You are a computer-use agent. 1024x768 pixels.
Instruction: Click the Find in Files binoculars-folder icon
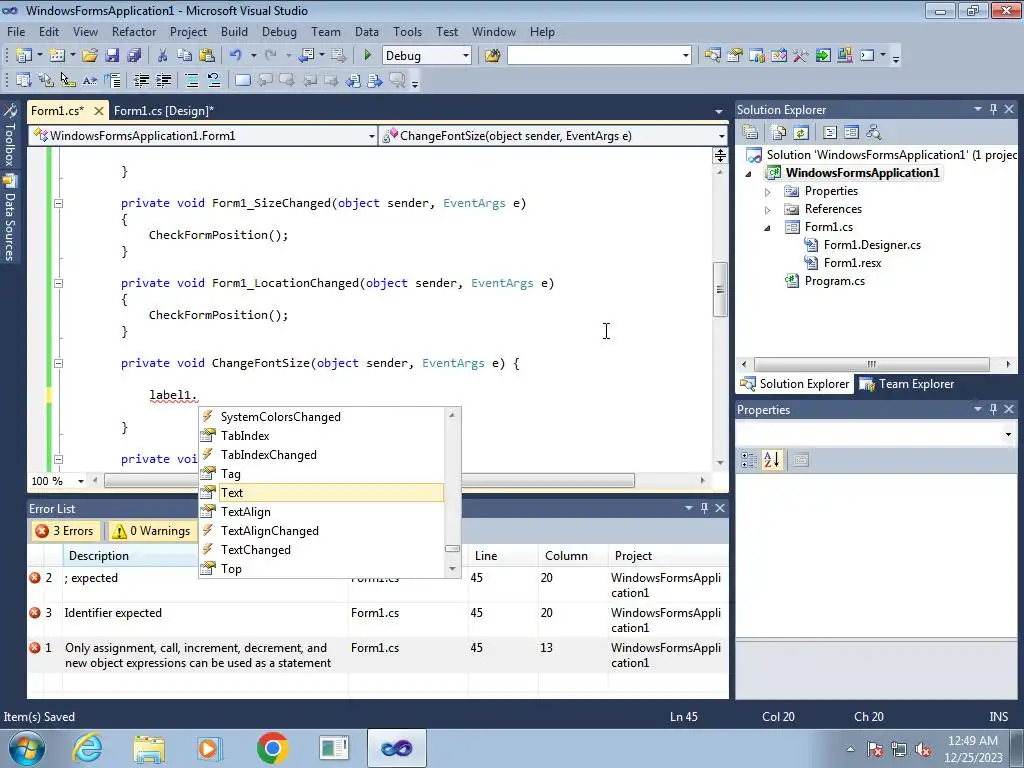pyautogui.click(x=492, y=56)
